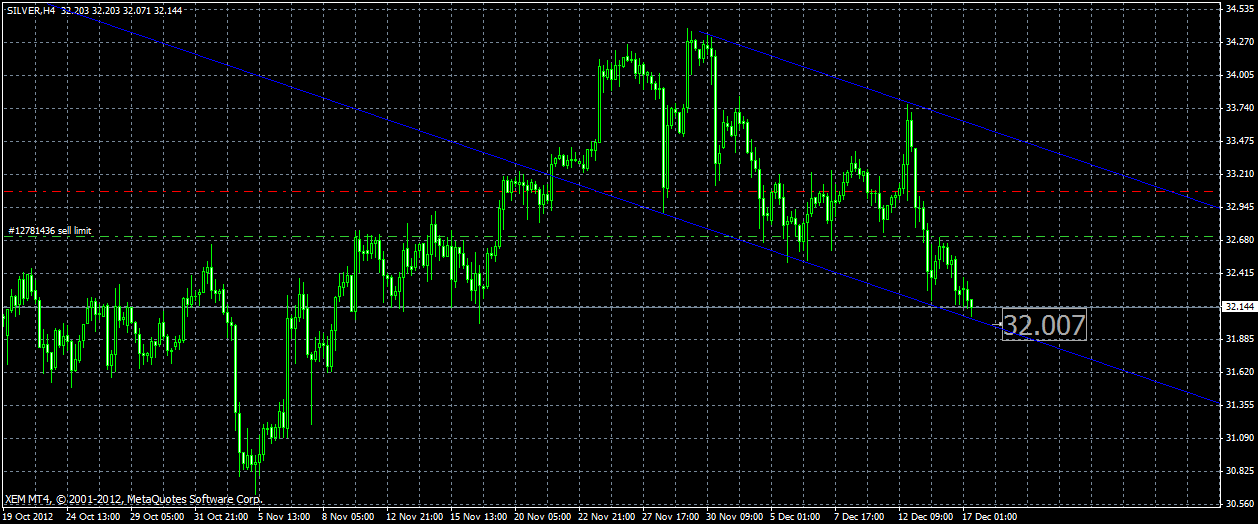Click the 24 Oct 13:00 time label
Screen dimensions: 1258x524
tap(95, 517)
